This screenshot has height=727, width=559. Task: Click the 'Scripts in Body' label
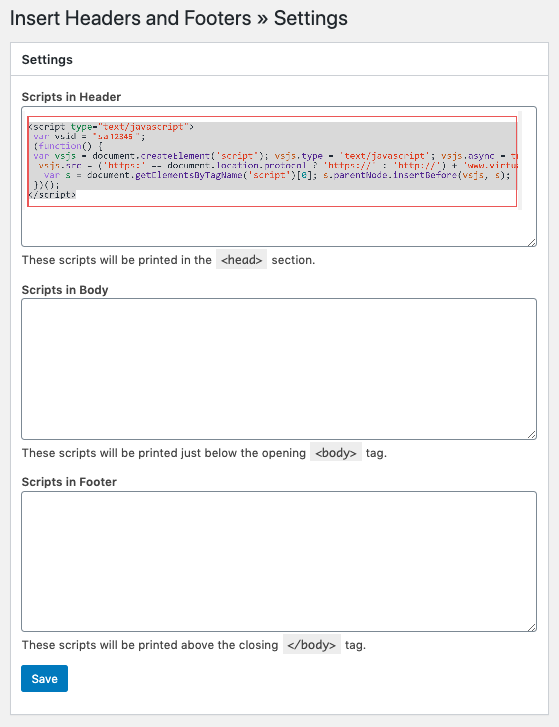65,290
